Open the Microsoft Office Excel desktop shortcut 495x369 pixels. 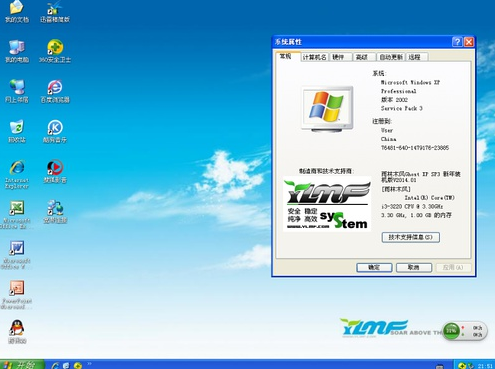[x=17, y=215]
